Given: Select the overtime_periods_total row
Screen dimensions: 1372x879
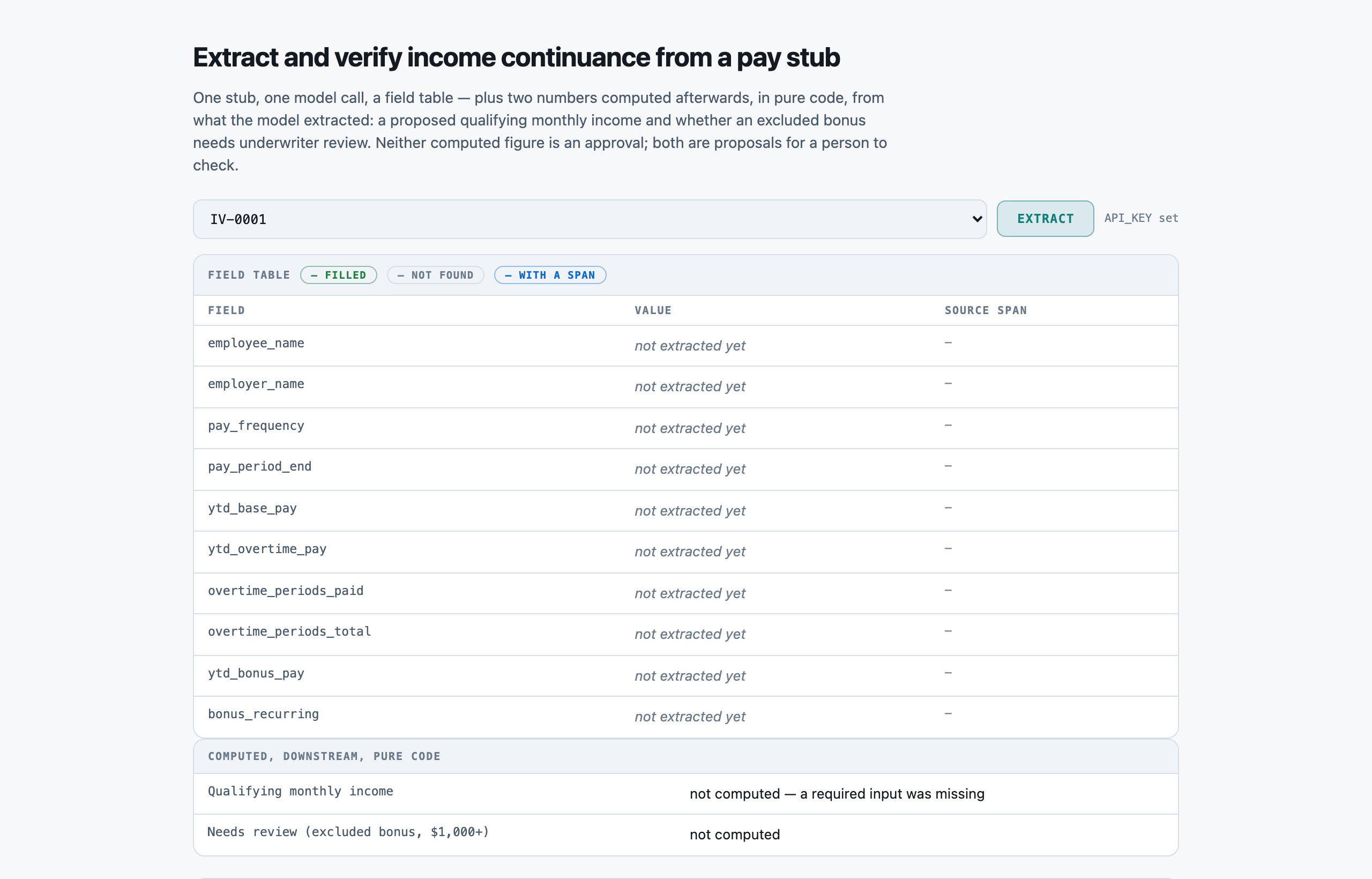Looking at the screenshot, I should point(685,634).
